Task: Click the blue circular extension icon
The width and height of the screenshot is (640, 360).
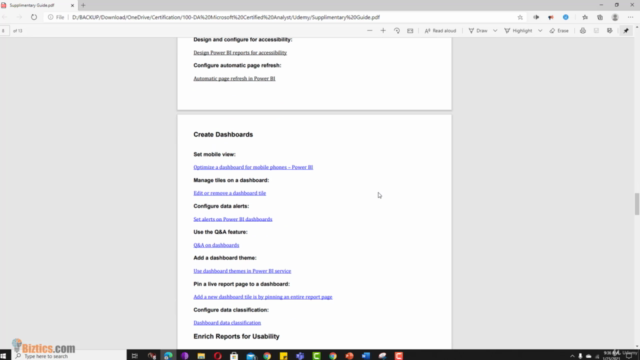Action: click(566, 17)
